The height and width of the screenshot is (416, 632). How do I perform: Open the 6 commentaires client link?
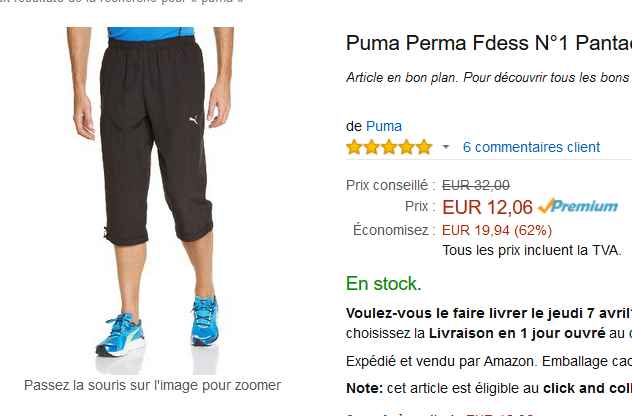pyautogui.click(x=531, y=147)
